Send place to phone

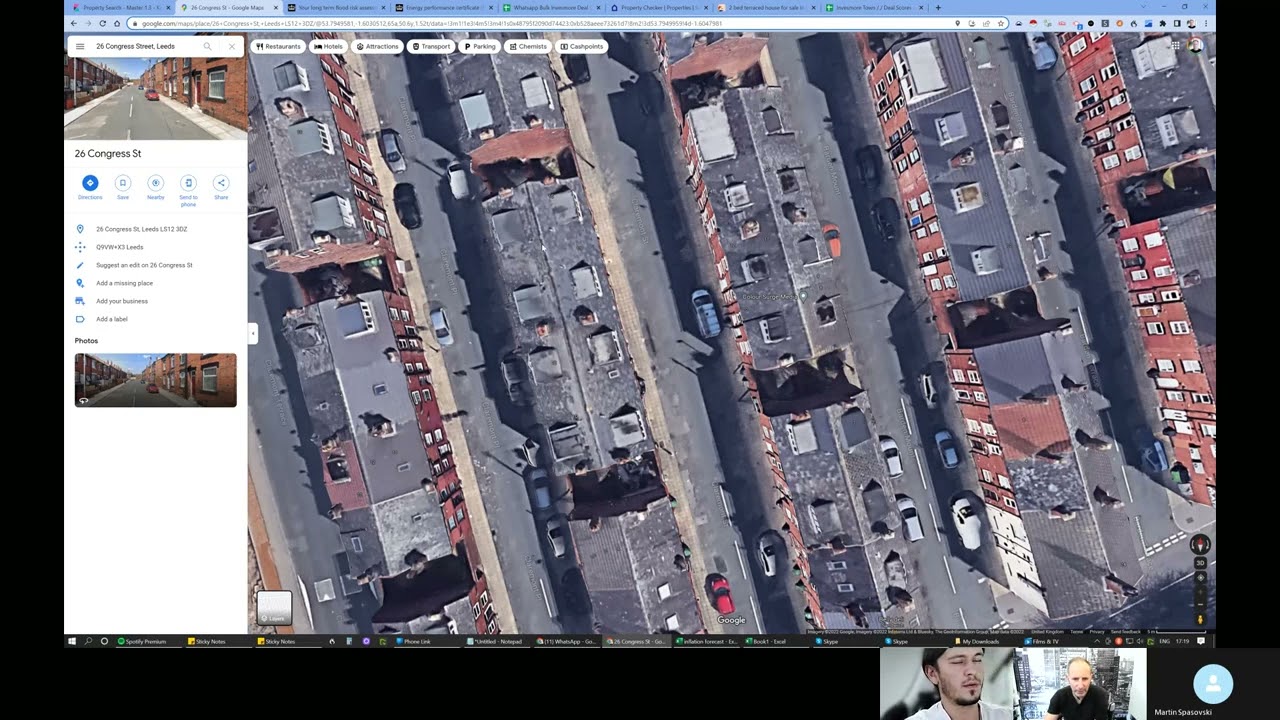(x=188, y=183)
